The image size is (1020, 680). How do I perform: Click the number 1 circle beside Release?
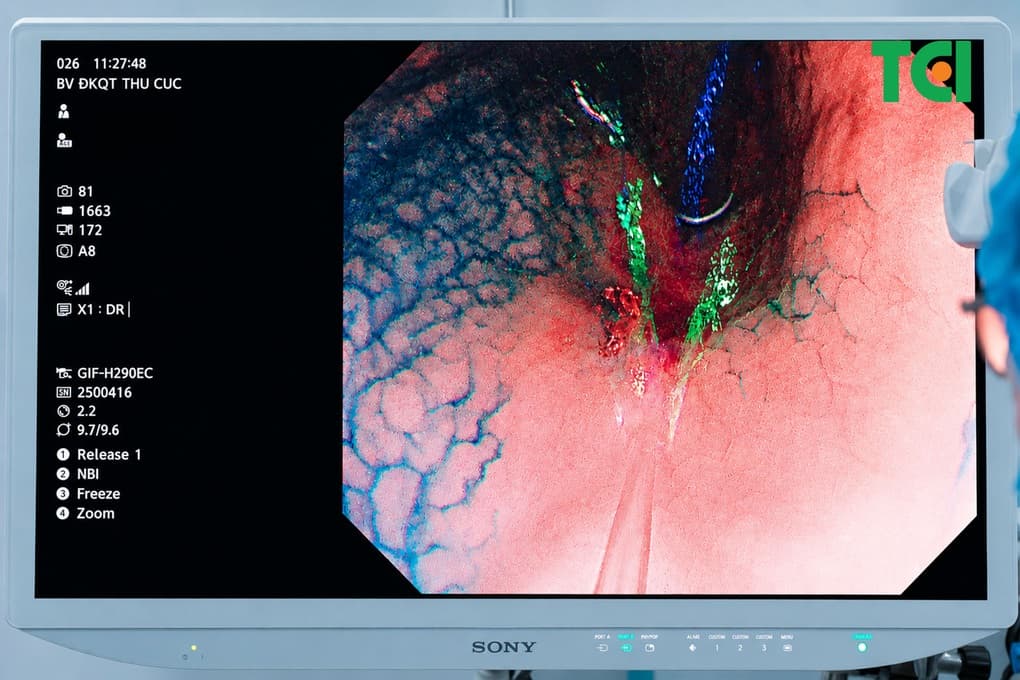(62, 455)
